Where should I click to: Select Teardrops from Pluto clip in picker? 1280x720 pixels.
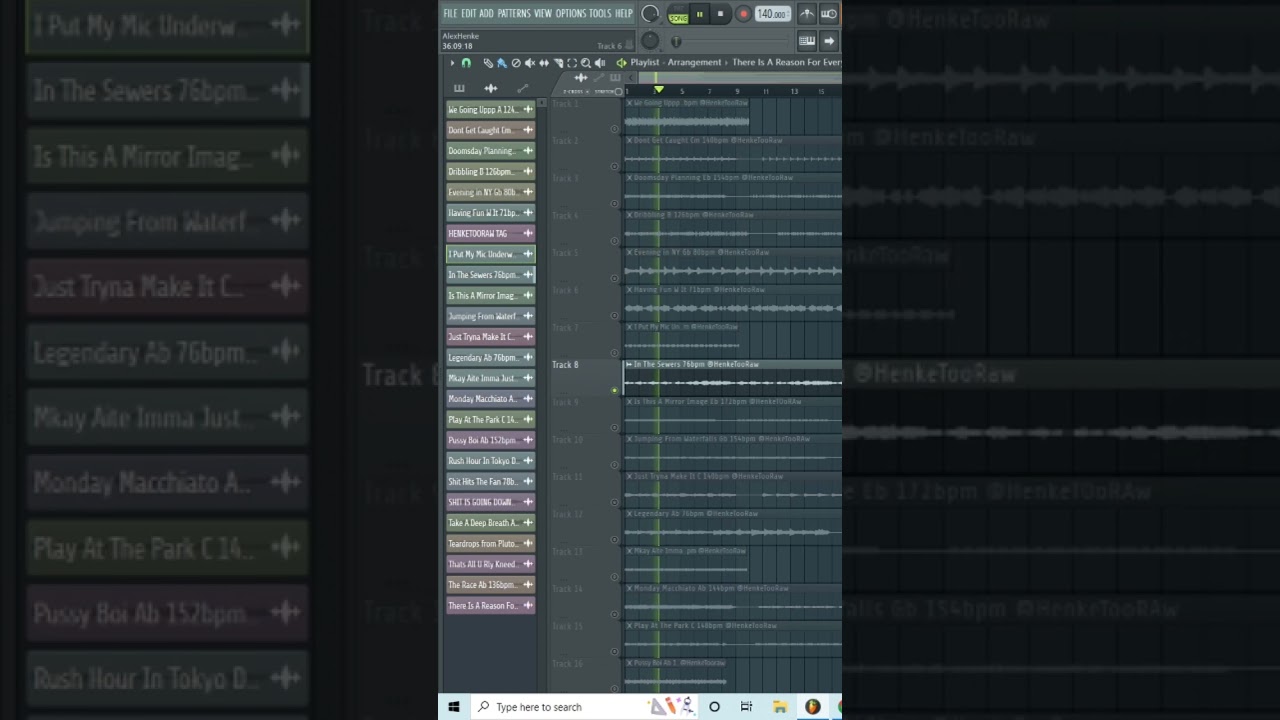click(490, 543)
